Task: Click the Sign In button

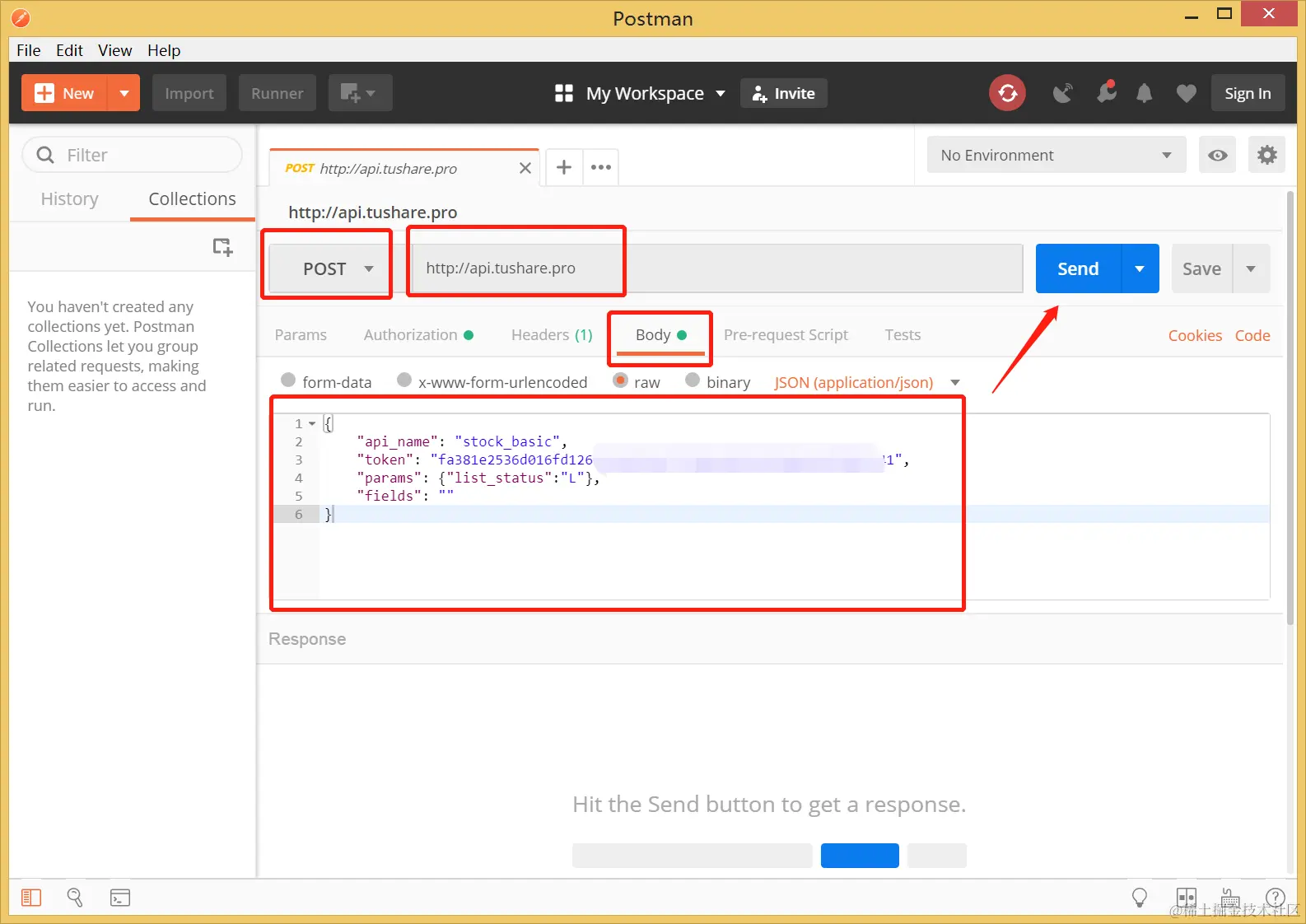Action: click(1248, 93)
